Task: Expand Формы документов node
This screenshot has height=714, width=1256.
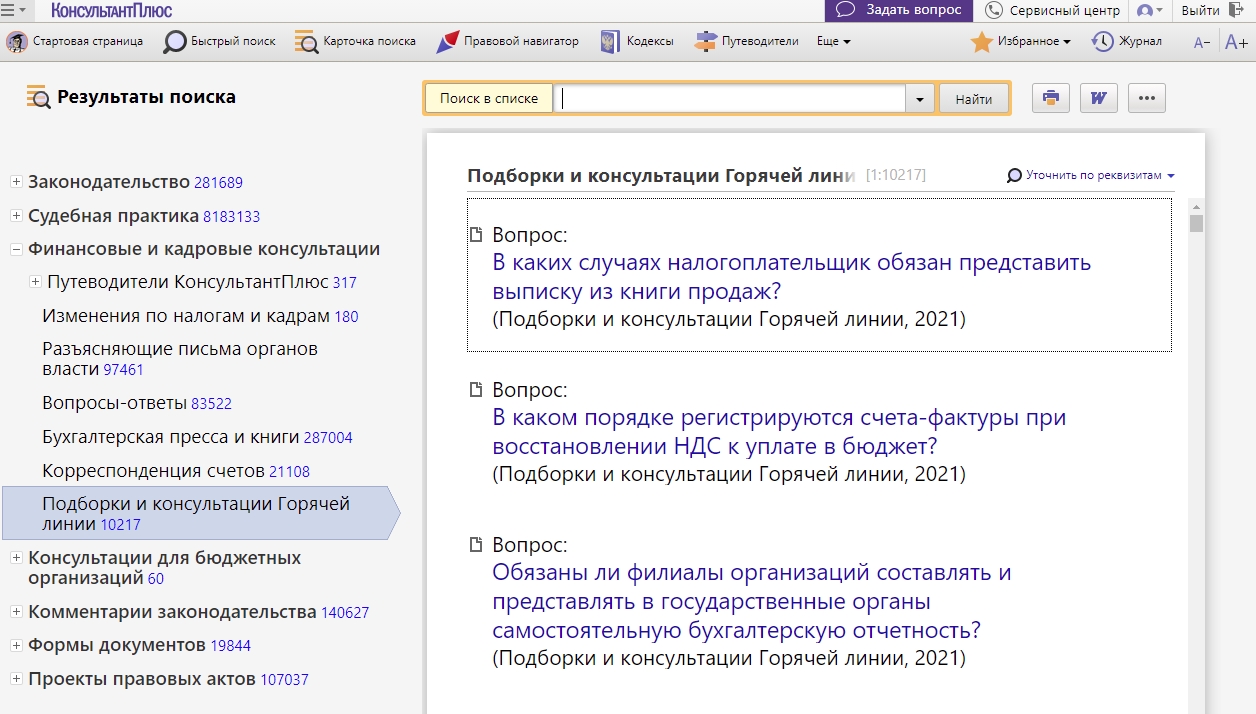Action: 16,645
